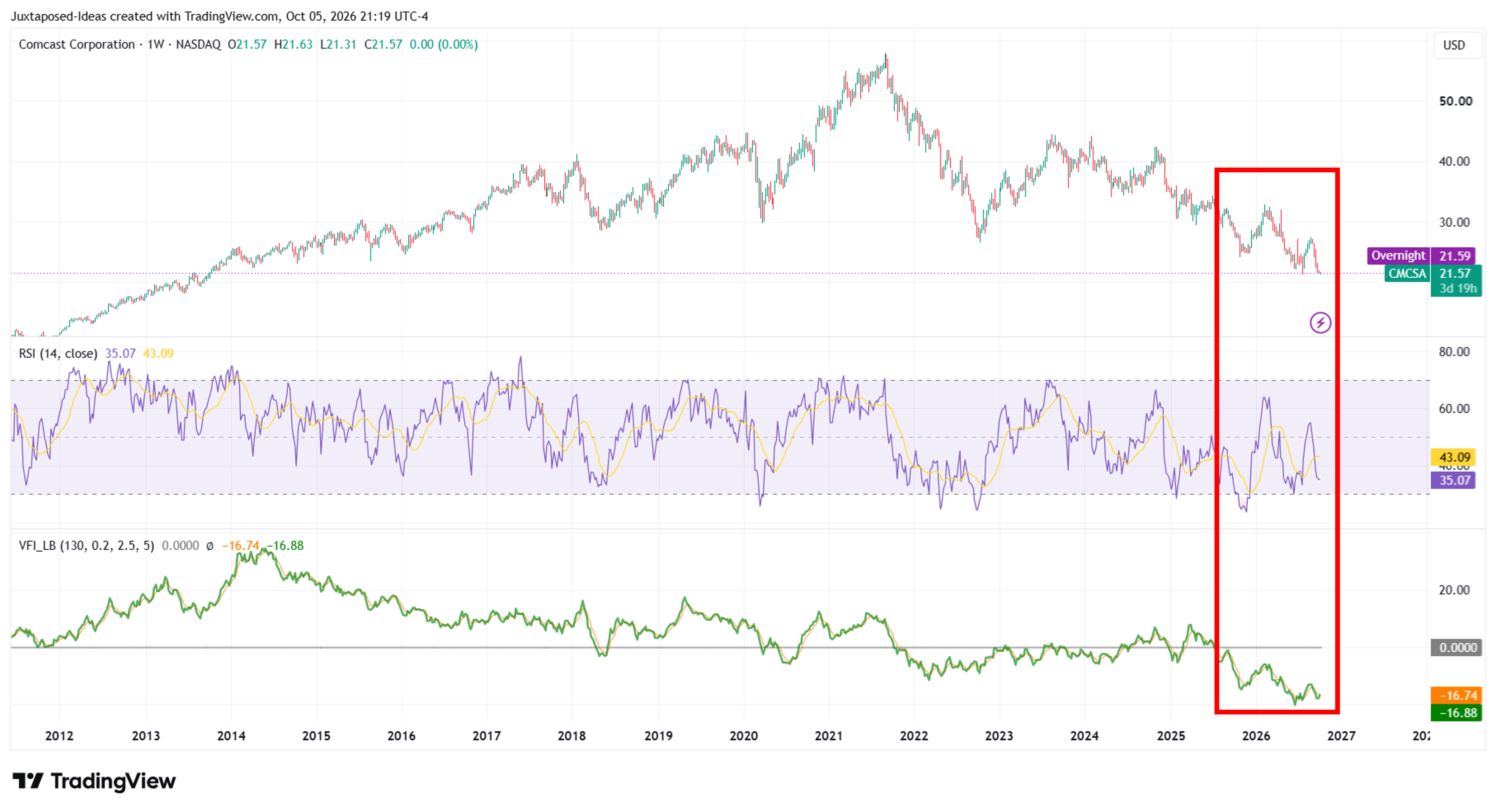Screen dimensions: 1496x812
Task: Click the 2024 label on the time axis
Action: [1084, 736]
